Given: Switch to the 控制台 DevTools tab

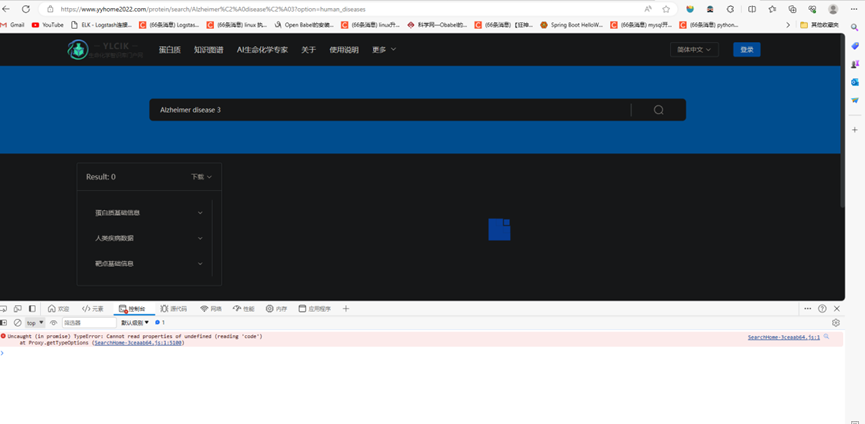Looking at the screenshot, I should (x=133, y=309).
